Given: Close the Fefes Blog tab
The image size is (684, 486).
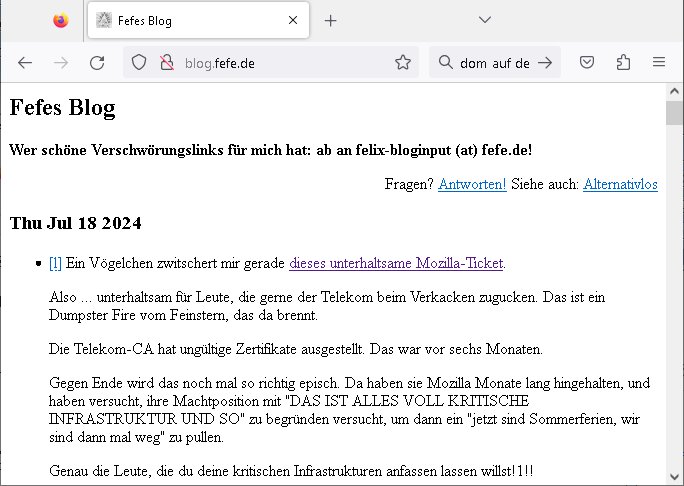Looking at the screenshot, I should pos(293,20).
